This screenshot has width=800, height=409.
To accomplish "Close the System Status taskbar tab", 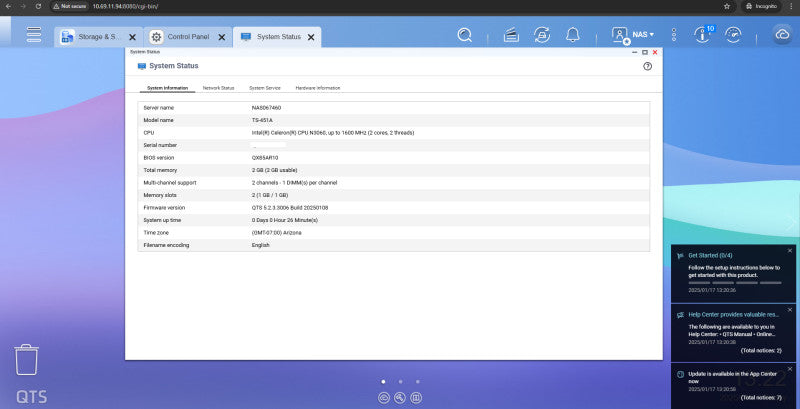I will [311, 37].
